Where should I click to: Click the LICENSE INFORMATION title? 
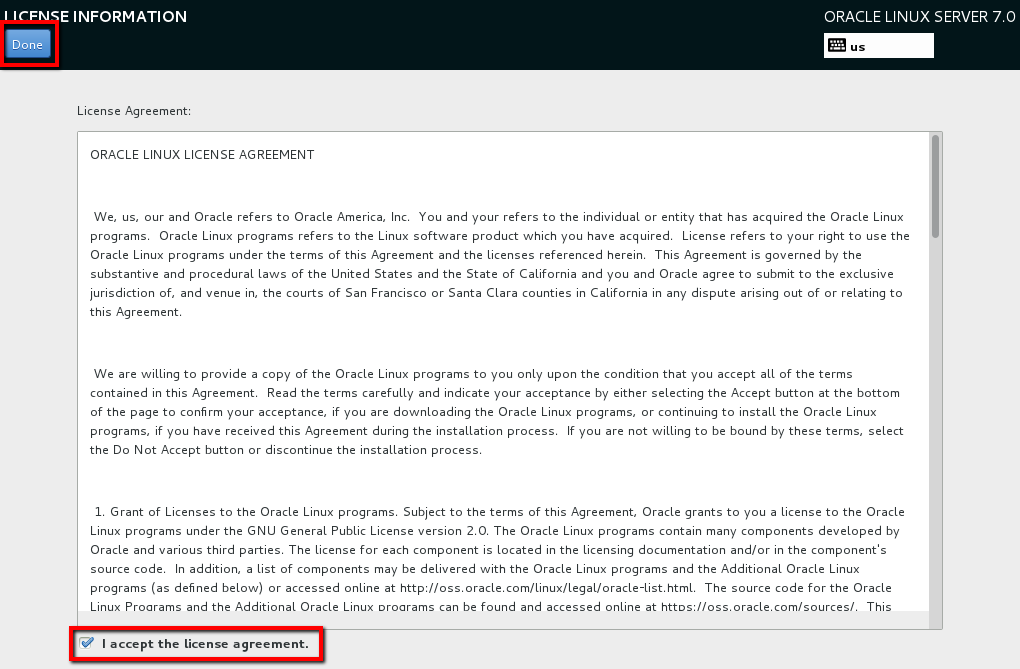[x=96, y=16]
